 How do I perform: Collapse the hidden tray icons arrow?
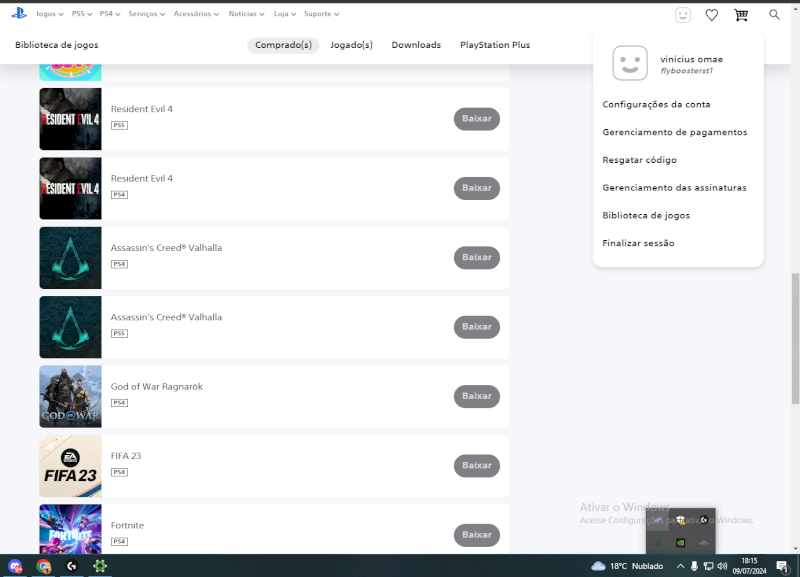[x=680, y=566]
